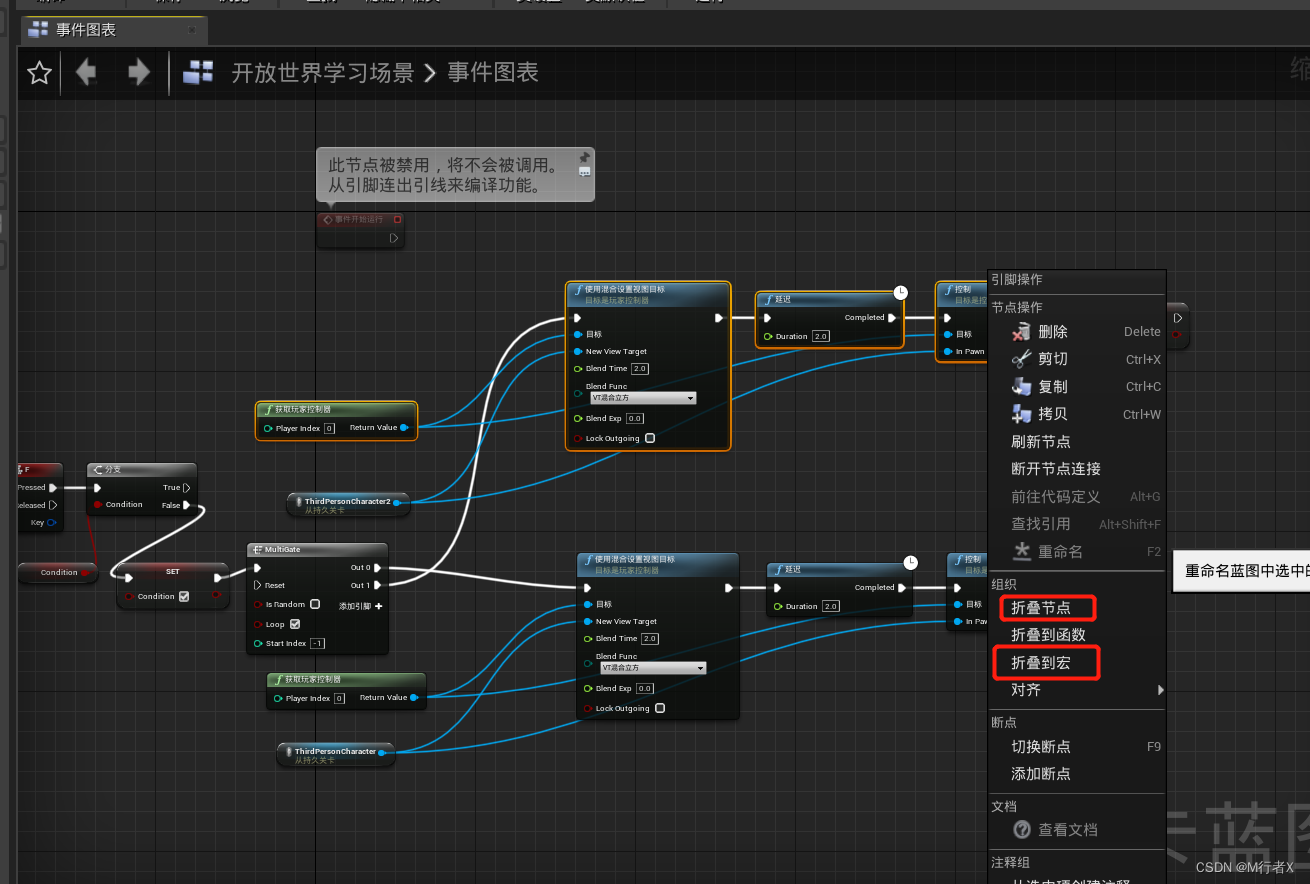This screenshot has height=884, width=1310.
Task: Click the 复制 copy icon
Action: pyautogui.click(x=1021, y=387)
